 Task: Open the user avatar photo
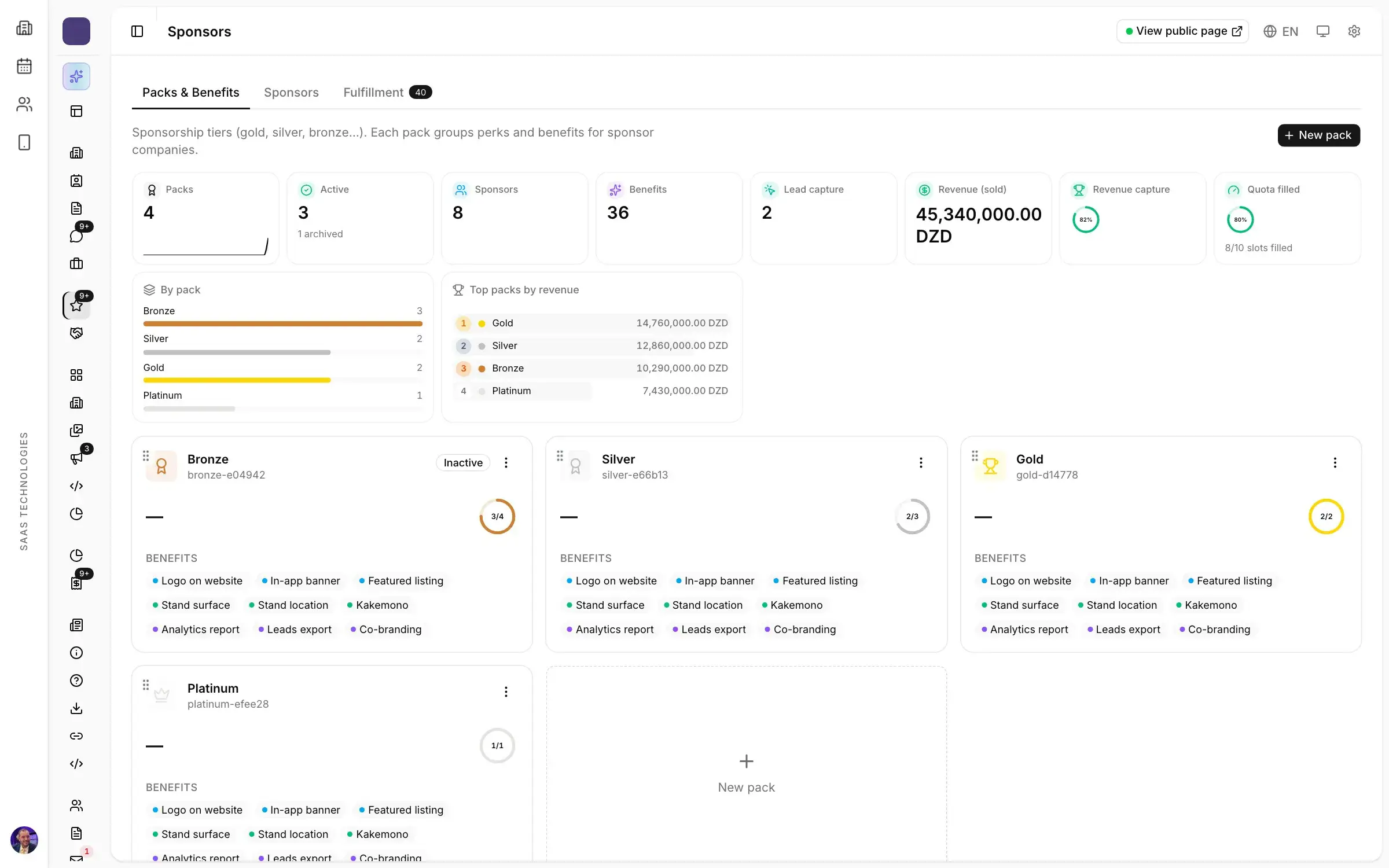pyautogui.click(x=24, y=840)
